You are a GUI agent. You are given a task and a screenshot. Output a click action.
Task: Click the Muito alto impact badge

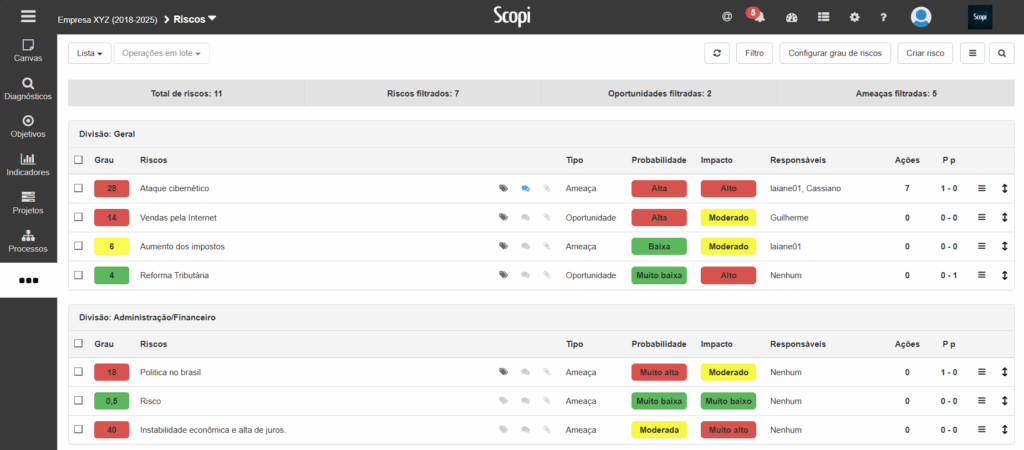pos(728,430)
